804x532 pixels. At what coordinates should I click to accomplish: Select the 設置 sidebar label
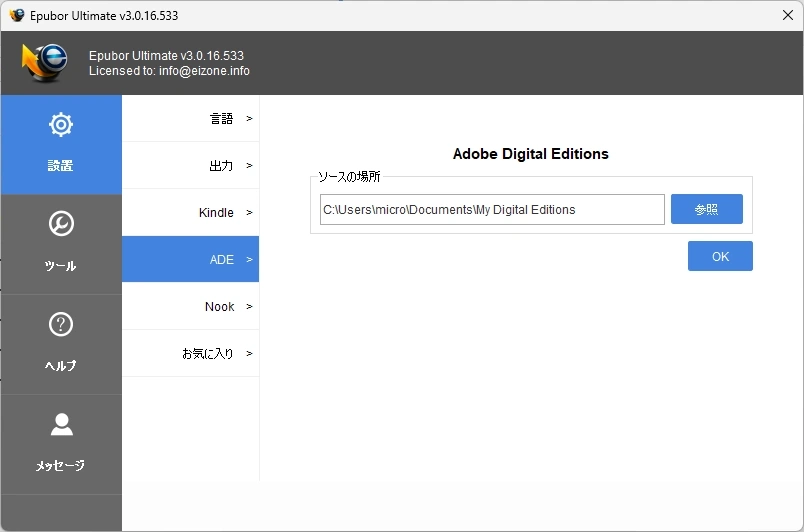click(x=61, y=166)
